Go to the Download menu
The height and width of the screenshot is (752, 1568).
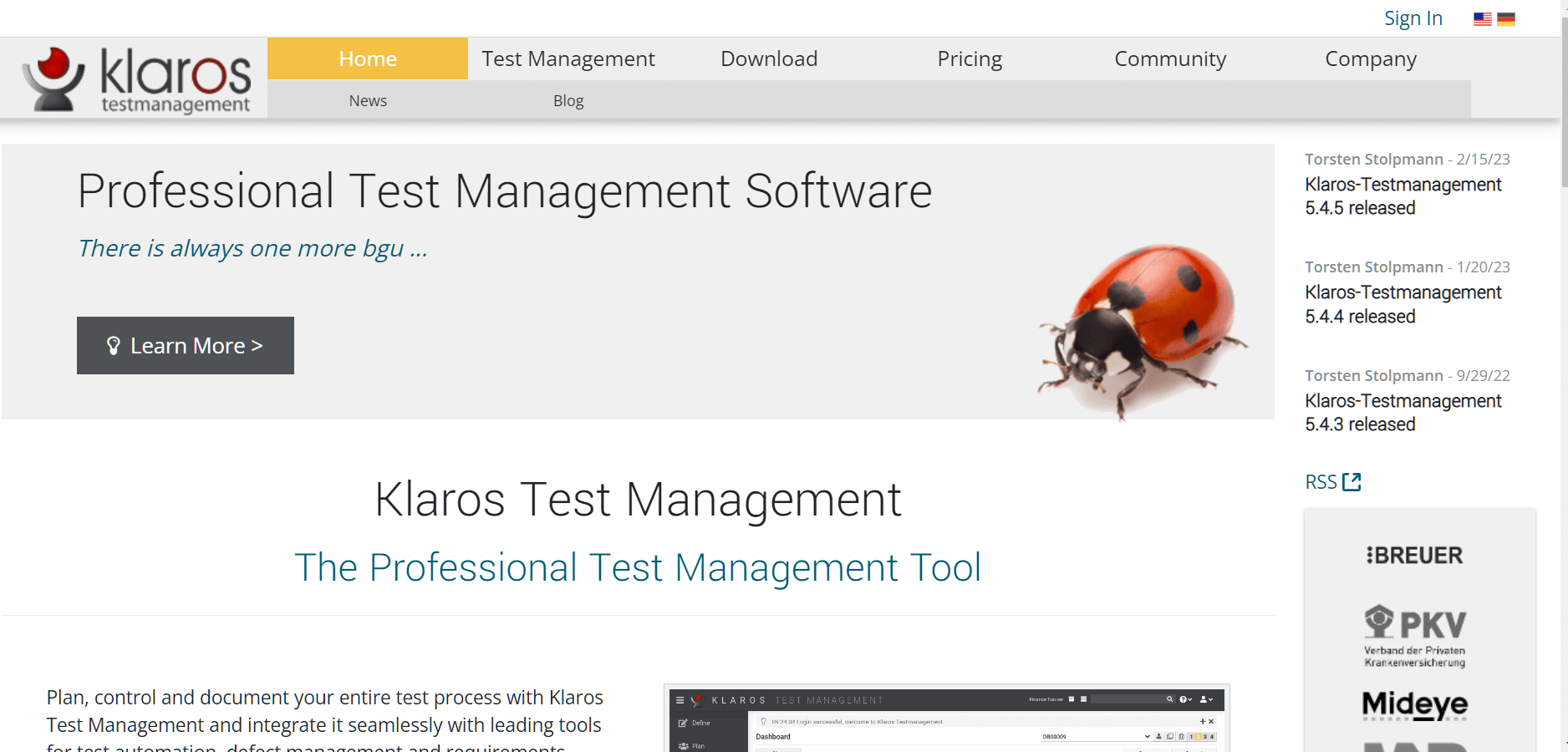pyautogui.click(x=769, y=58)
